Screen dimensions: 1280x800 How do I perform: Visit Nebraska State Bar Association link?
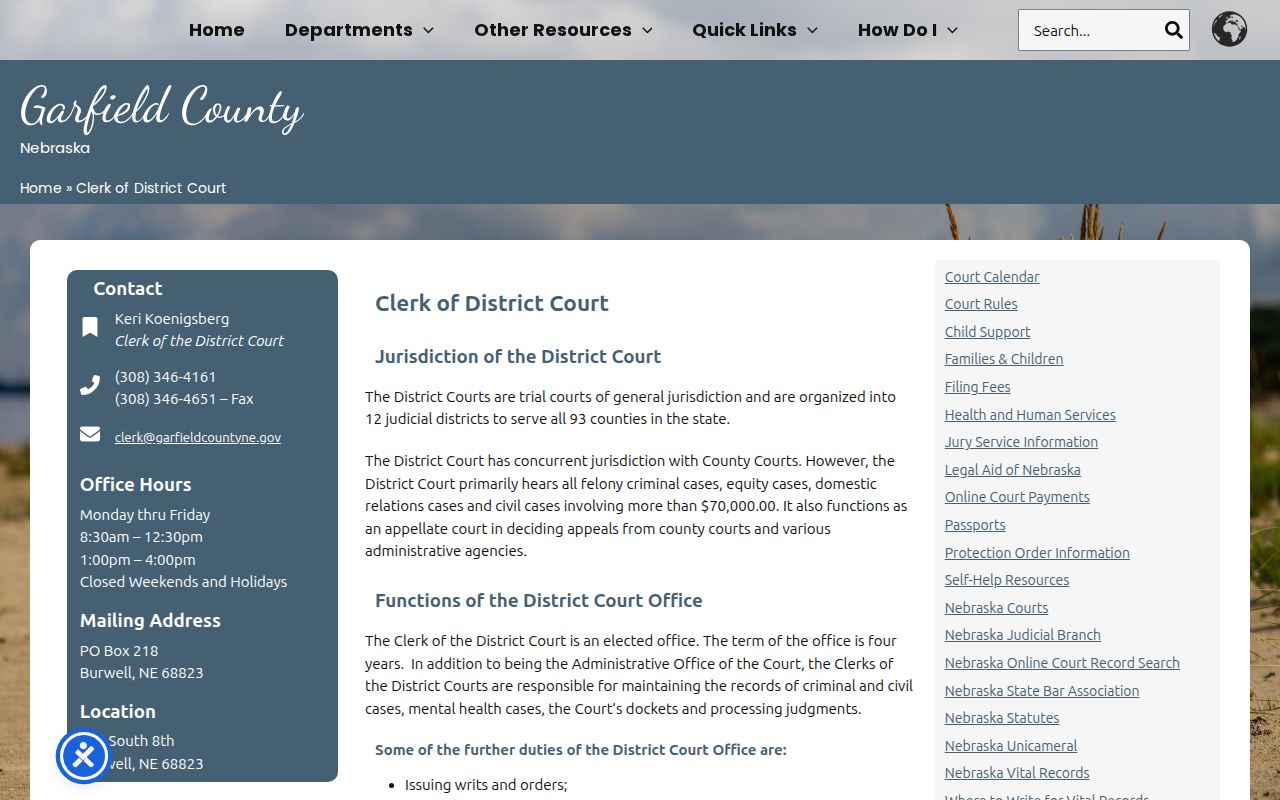(1042, 691)
